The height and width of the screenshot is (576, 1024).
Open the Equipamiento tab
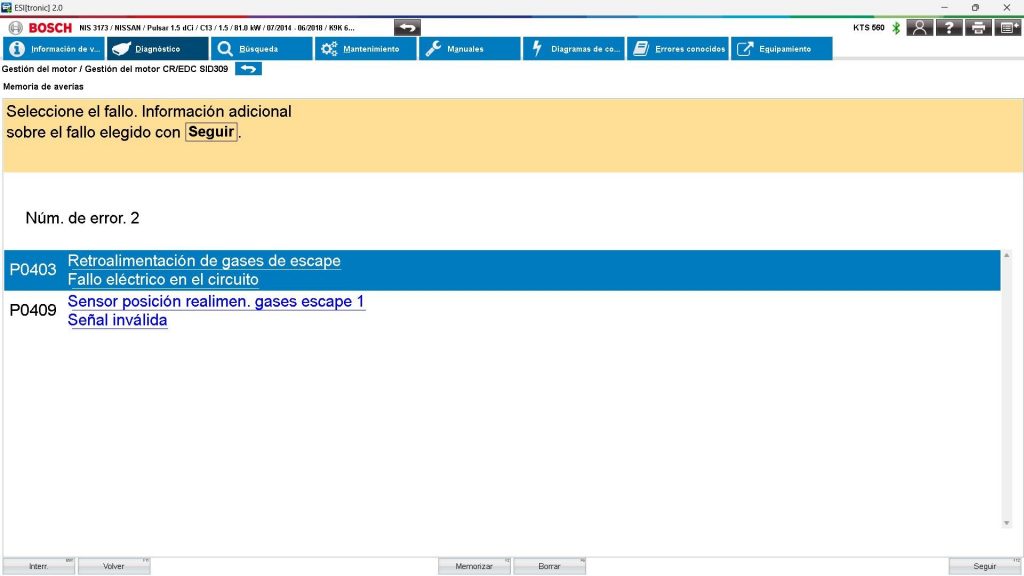point(782,48)
